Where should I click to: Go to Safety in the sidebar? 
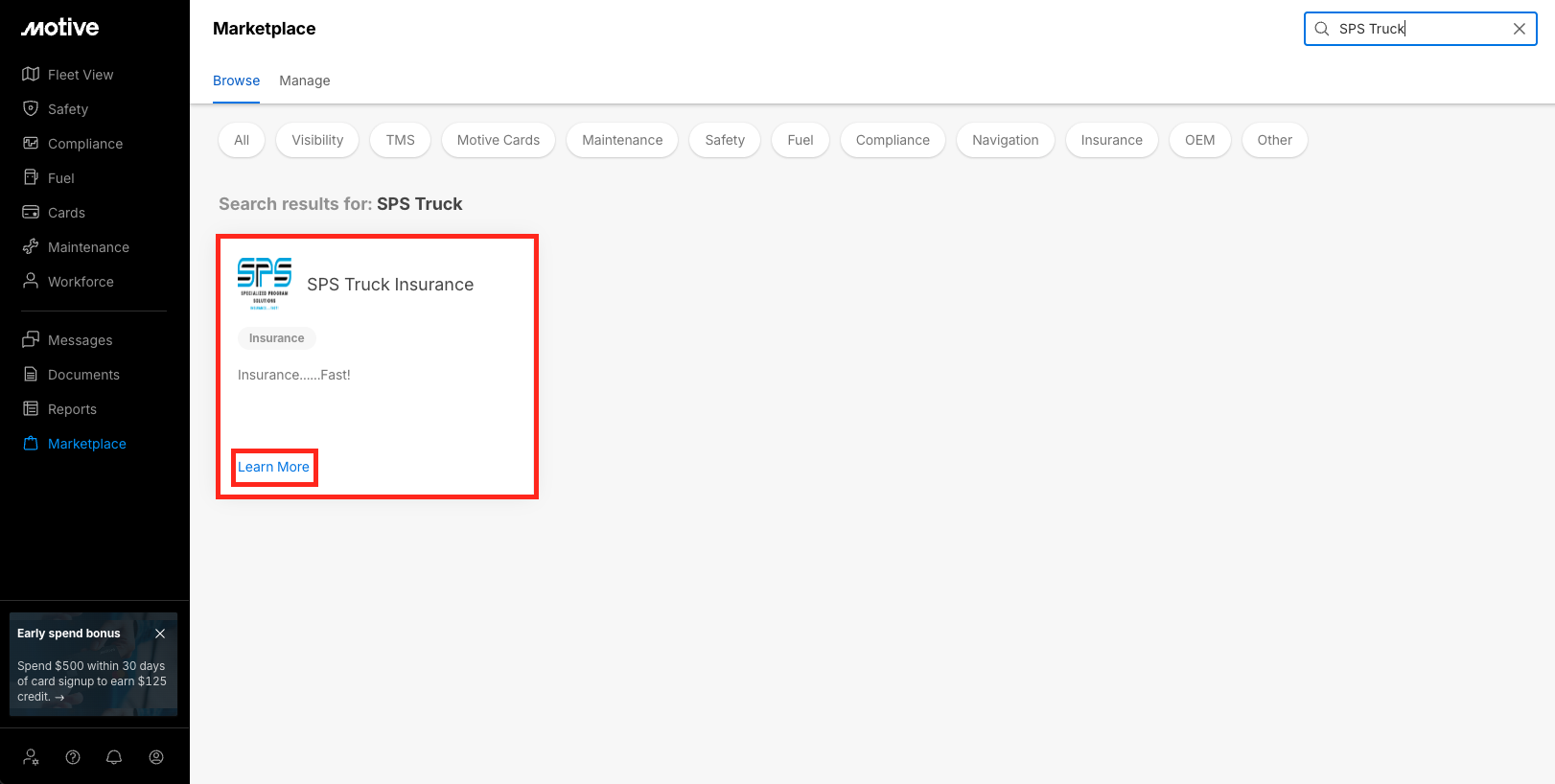[x=68, y=109]
